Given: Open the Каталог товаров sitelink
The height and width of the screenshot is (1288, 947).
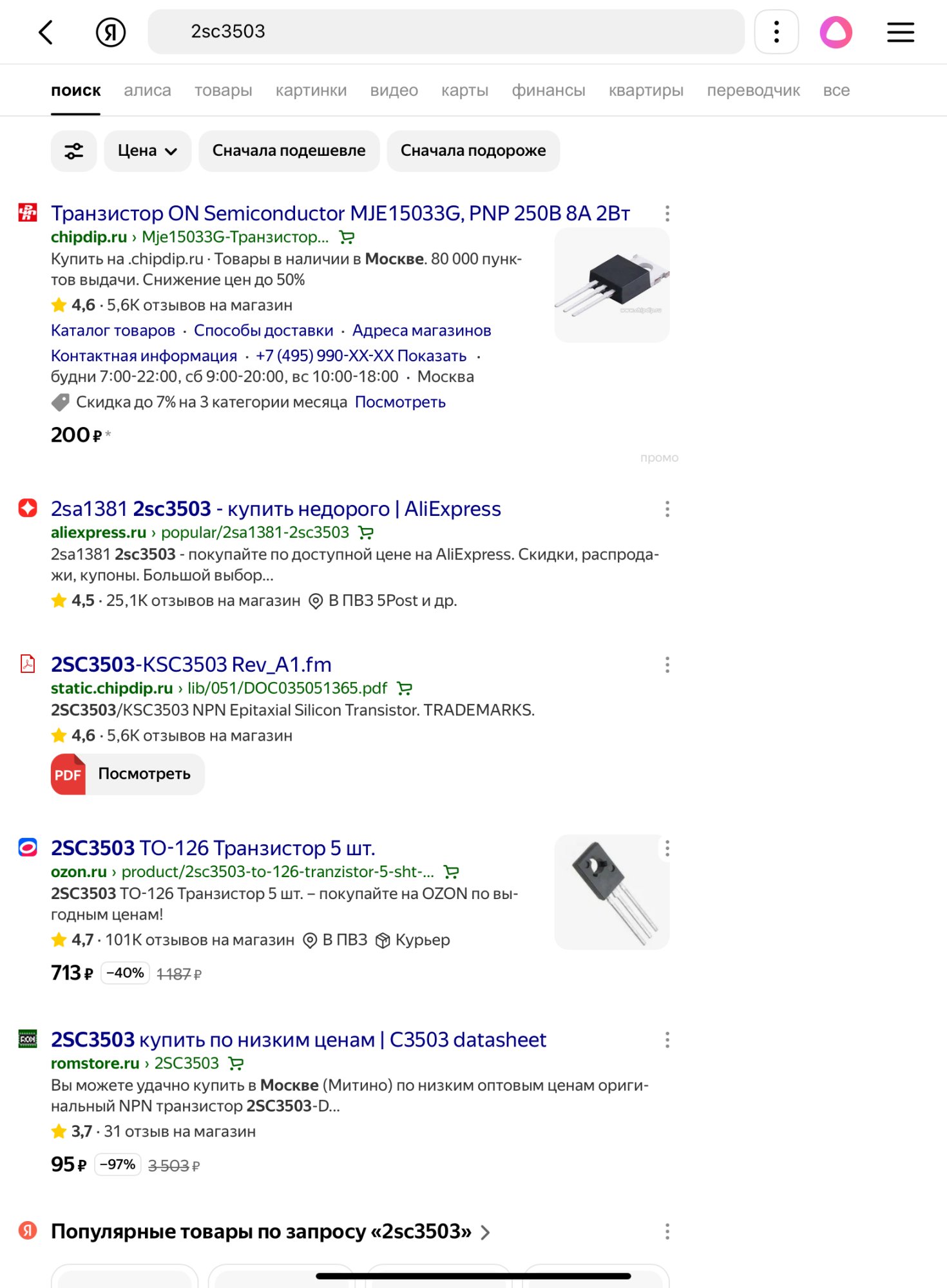Looking at the screenshot, I should pyautogui.click(x=113, y=330).
